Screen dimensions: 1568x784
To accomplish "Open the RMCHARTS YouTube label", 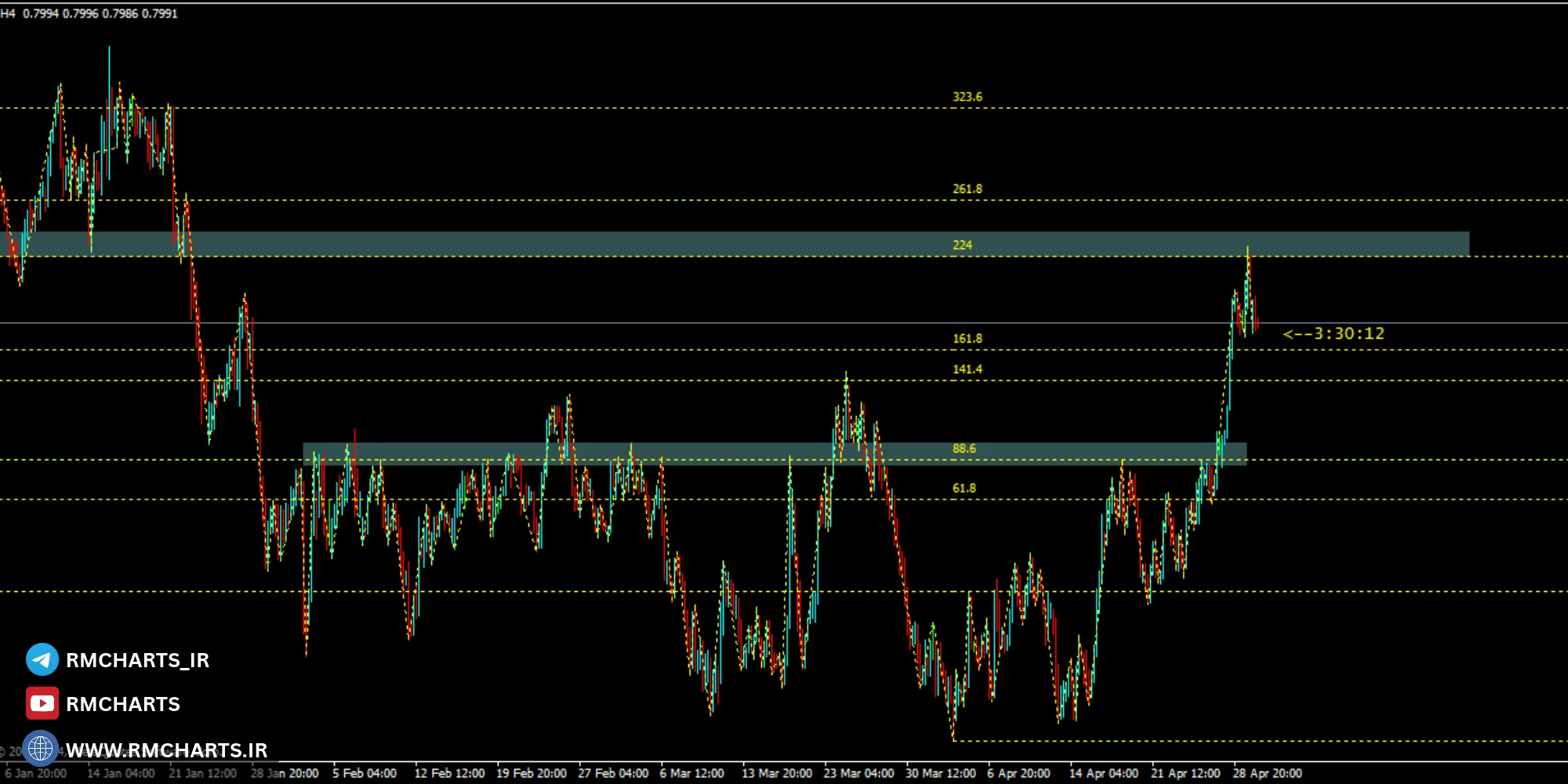I will coord(123,704).
